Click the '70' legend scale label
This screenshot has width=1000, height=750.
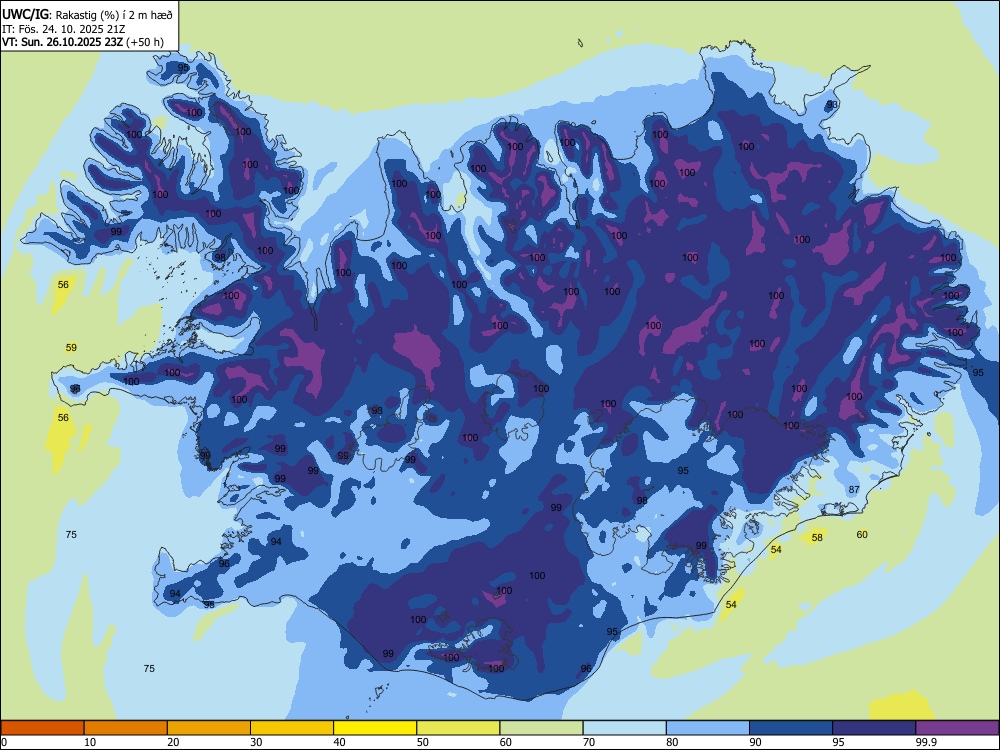pos(589,742)
